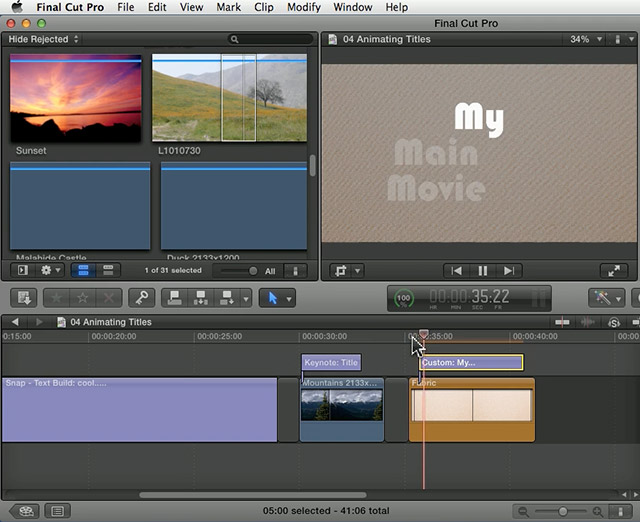This screenshot has width=640, height=522.
Task: Toggle viewer display switch next to 34%
Action: 617,39
